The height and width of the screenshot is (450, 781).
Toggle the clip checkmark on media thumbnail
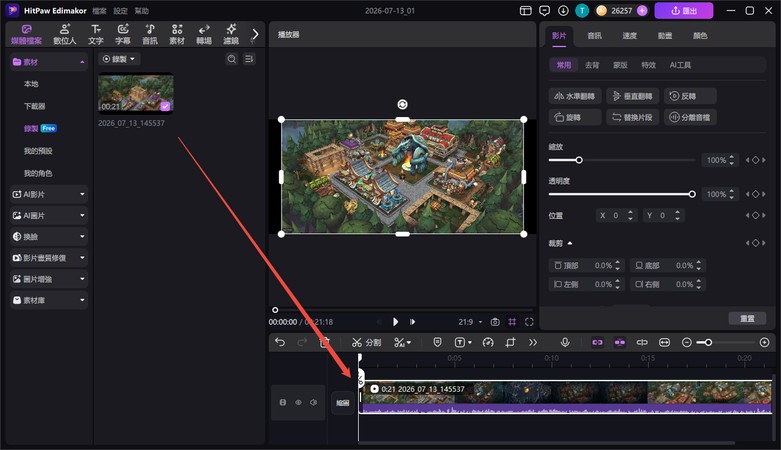click(165, 106)
